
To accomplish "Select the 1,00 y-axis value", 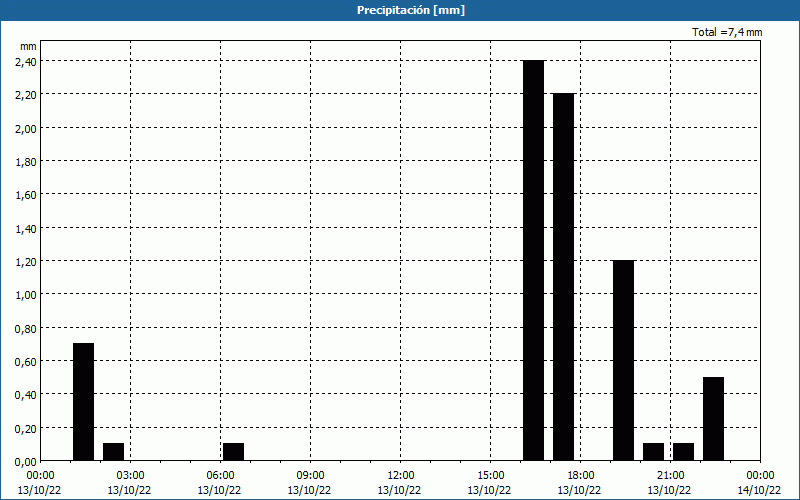I will [26, 294].
